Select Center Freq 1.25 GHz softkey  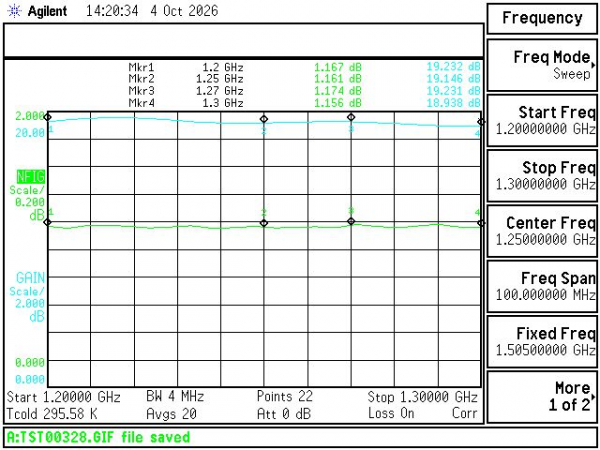click(542, 231)
